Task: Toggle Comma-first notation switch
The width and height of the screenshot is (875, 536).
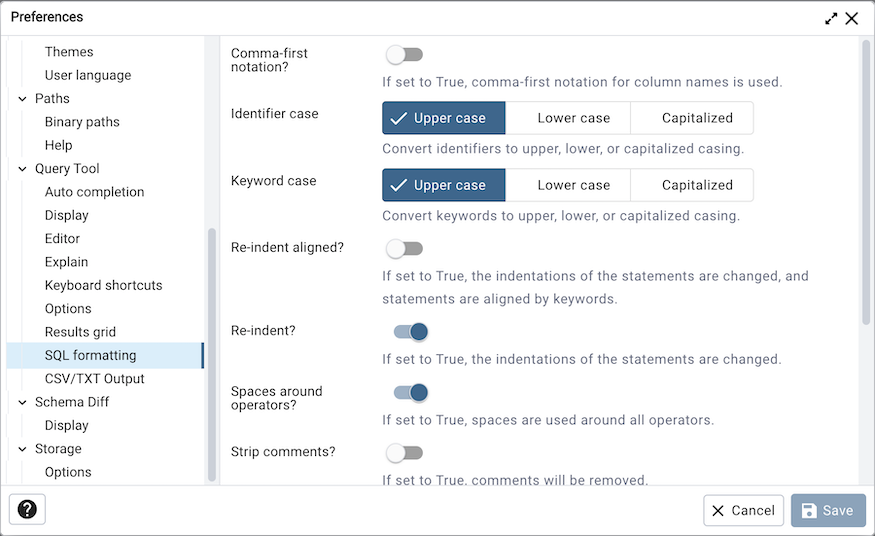Action: click(x=405, y=54)
